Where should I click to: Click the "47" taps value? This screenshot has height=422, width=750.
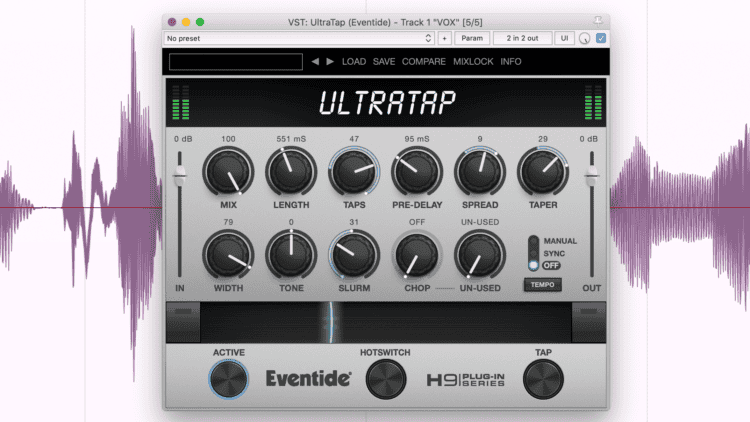(x=354, y=139)
